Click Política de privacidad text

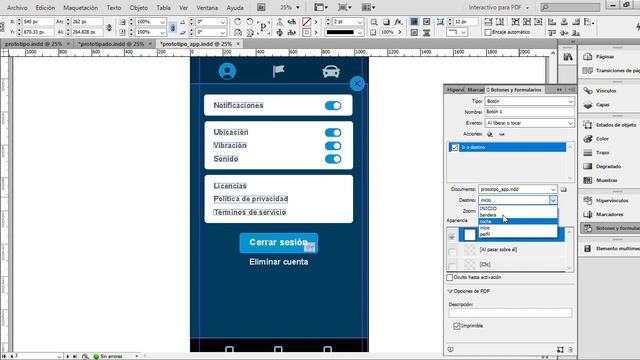251,199
